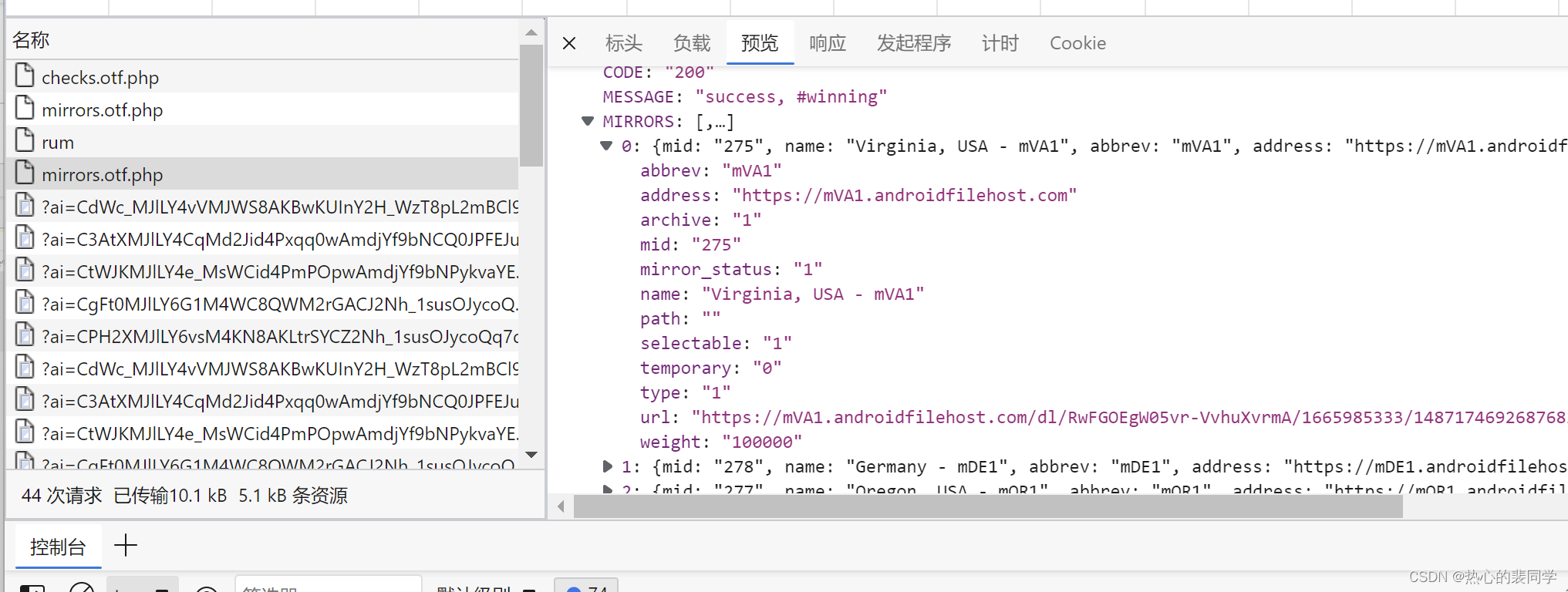Click the 5.1 kB 条资源 status text
The image size is (1568, 592).
pos(293,495)
